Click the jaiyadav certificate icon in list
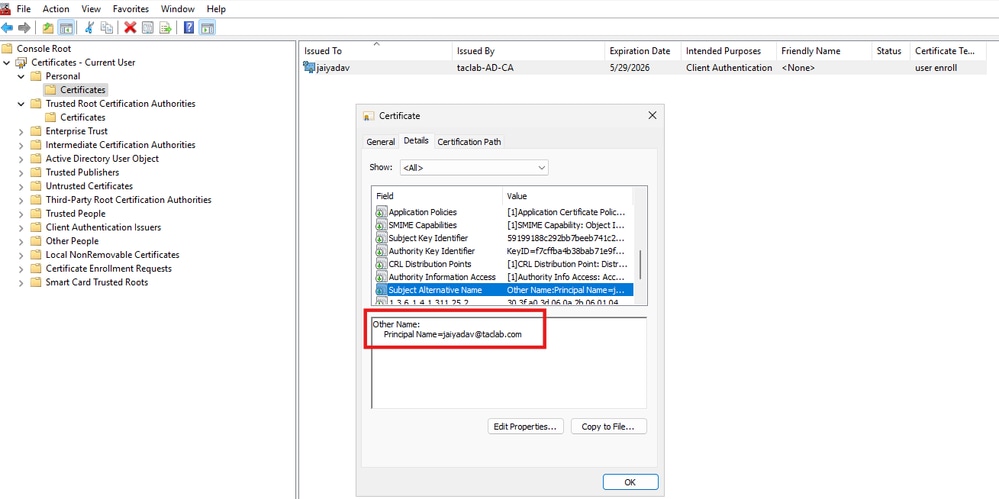 coord(309,68)
